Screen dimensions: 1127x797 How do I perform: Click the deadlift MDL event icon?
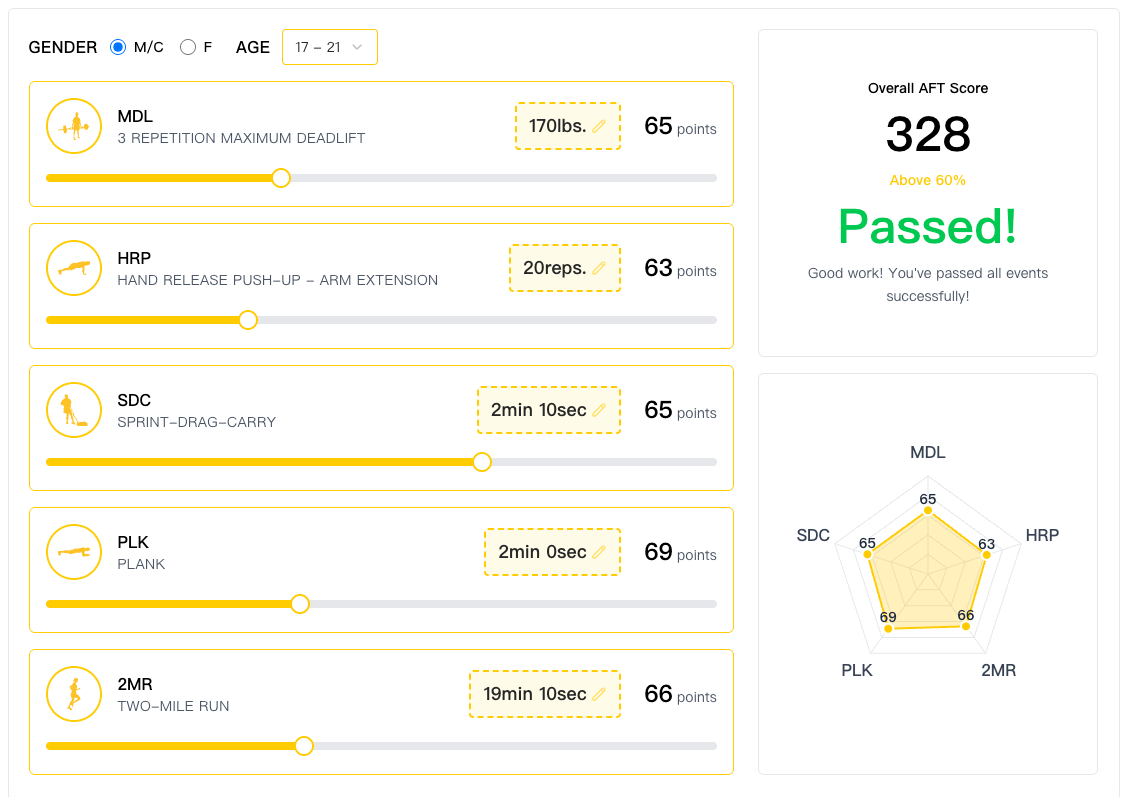click(74, 126)
